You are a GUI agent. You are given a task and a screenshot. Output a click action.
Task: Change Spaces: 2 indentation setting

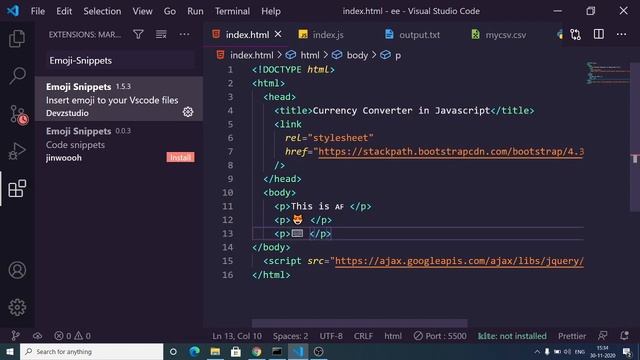click(x=291, y=336)
